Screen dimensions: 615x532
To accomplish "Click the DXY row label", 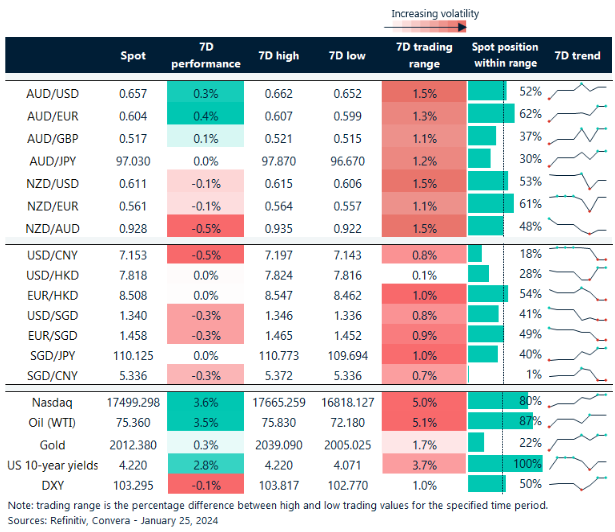I will pyautogui.click(x=55, y=484).
